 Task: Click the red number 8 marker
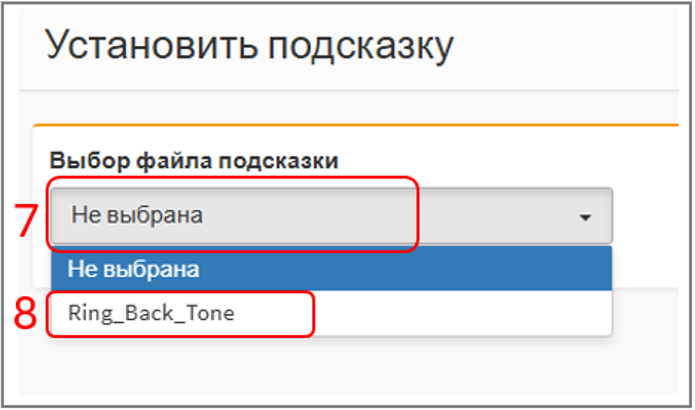[x=27, y=314]
